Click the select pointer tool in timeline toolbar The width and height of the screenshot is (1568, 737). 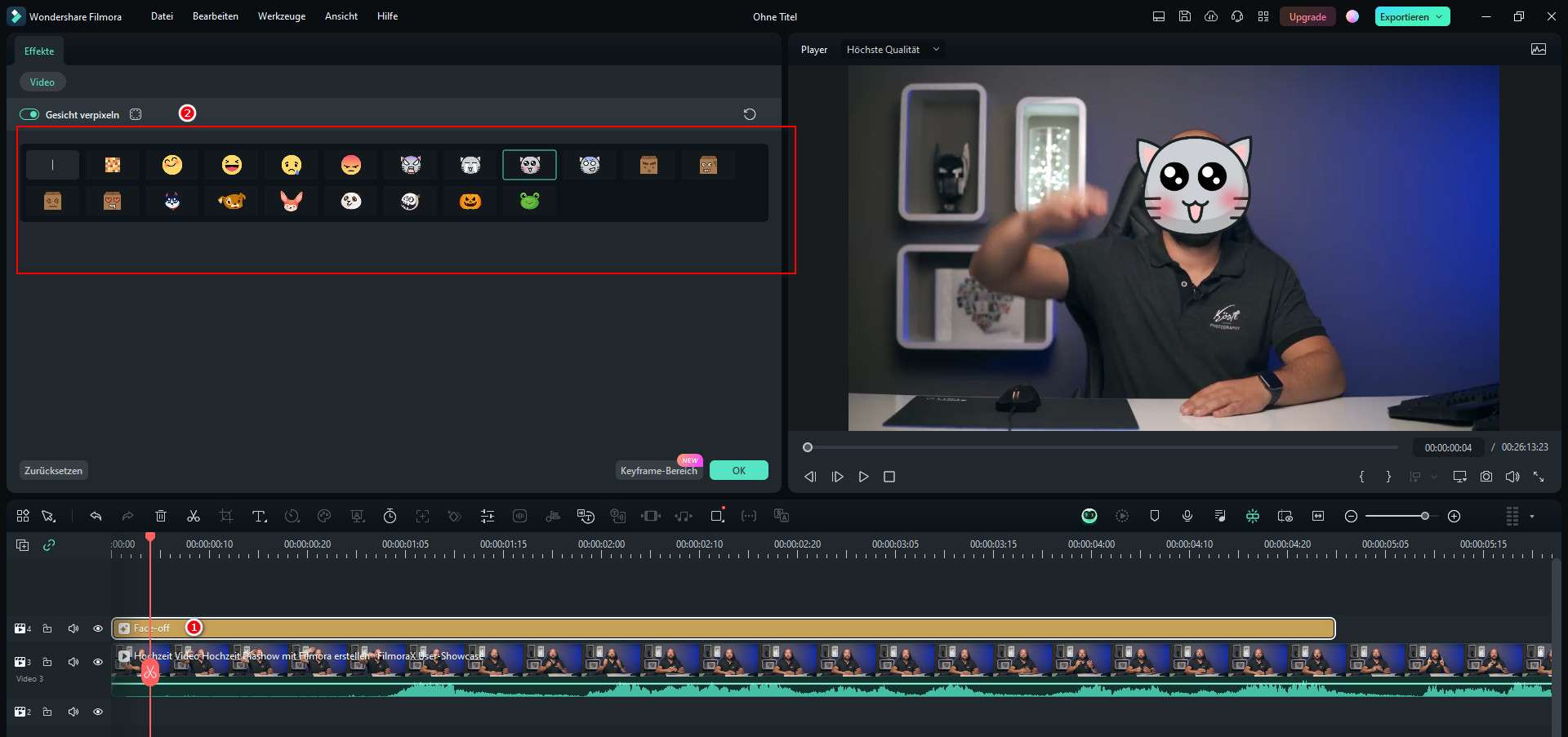click(x=49, y=516)
